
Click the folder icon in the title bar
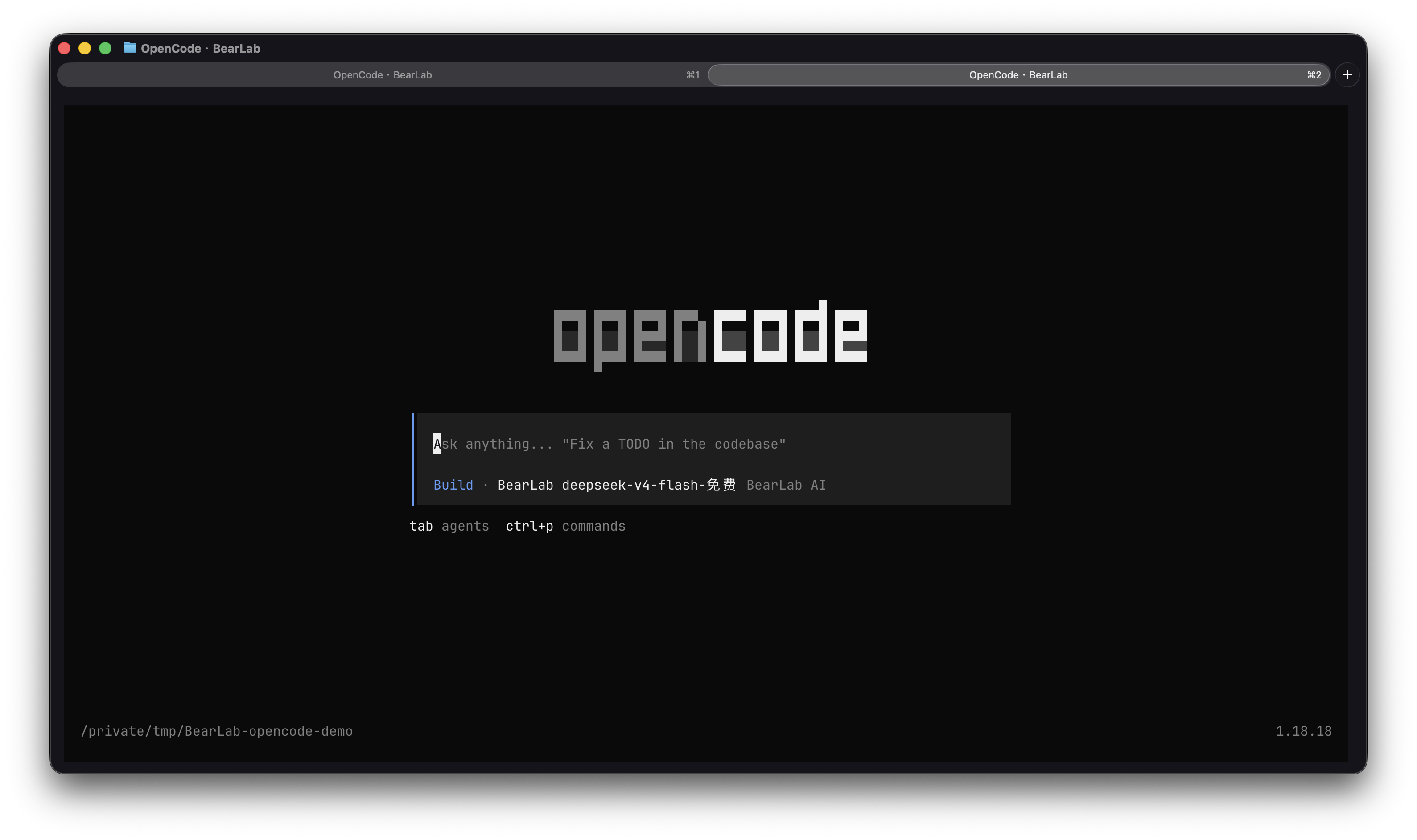[x=130, y=48]
